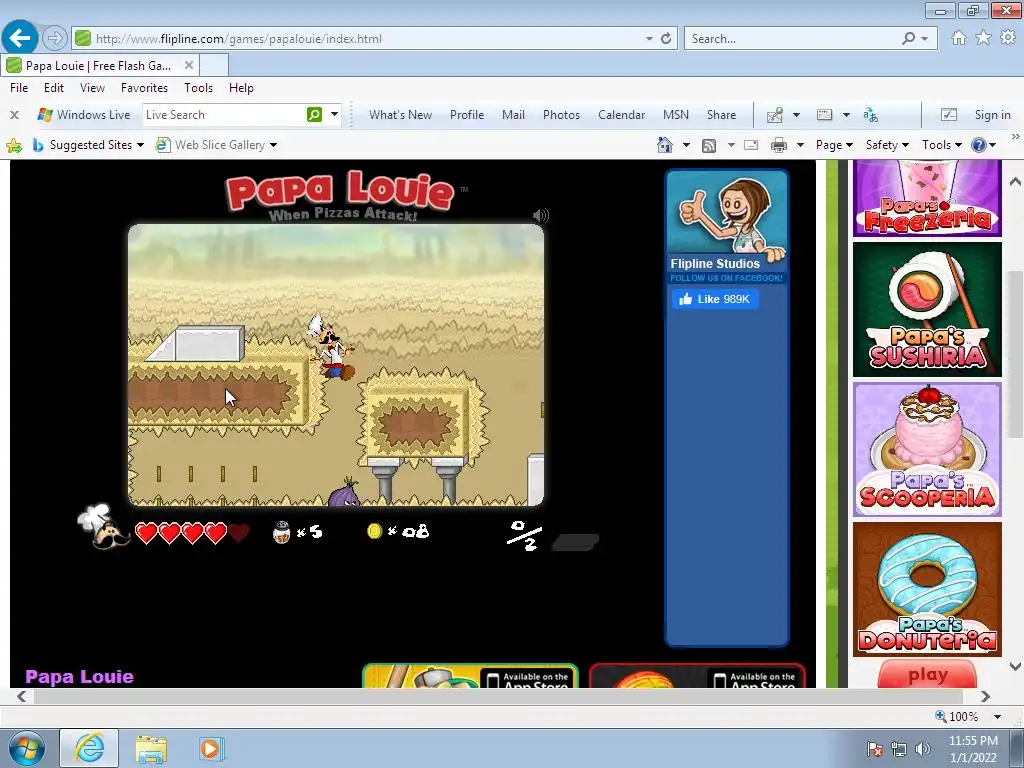Open the Home icon at top right
Screen dimensions: 1024x768
pos(959,38)
